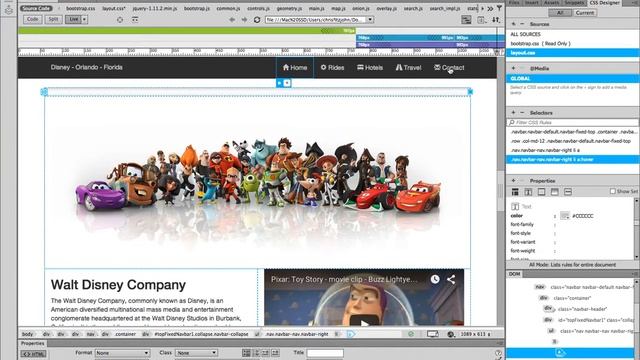Image resolution: width=640 pixels, height=360 pixels.
Task: Open the Hotels nav link
Action: pyautogui.click(x=370, y=67)
